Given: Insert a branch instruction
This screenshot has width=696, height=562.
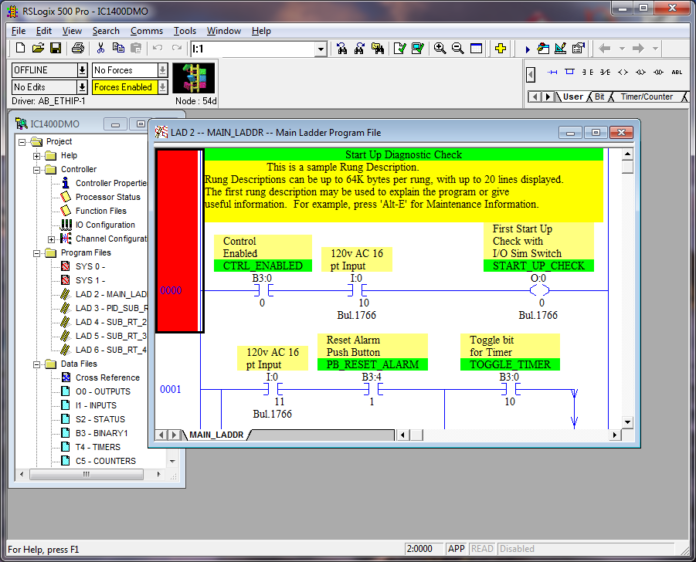Looking at the screenshot, I should [x=570, y=72].
